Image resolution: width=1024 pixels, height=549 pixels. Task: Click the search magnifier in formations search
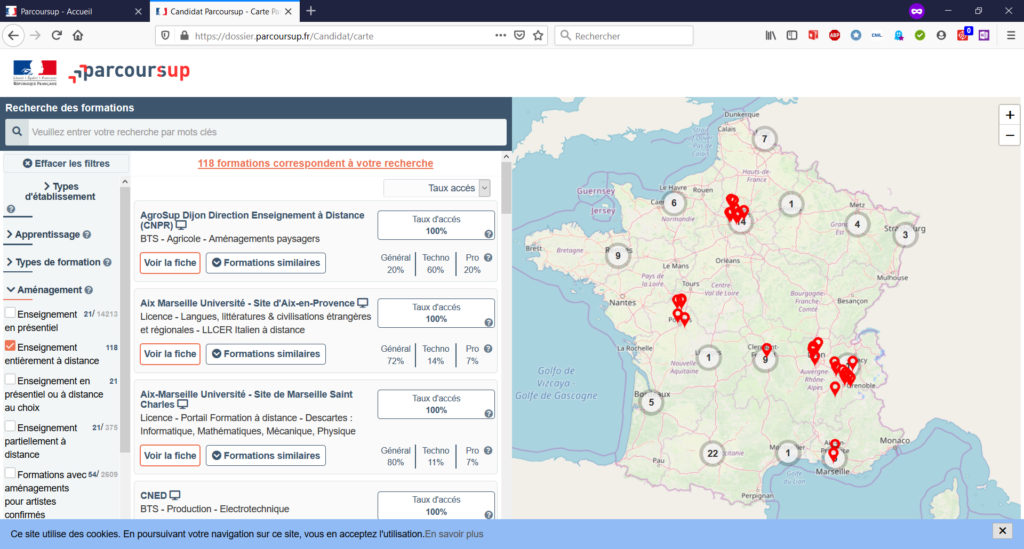point(17,132)
